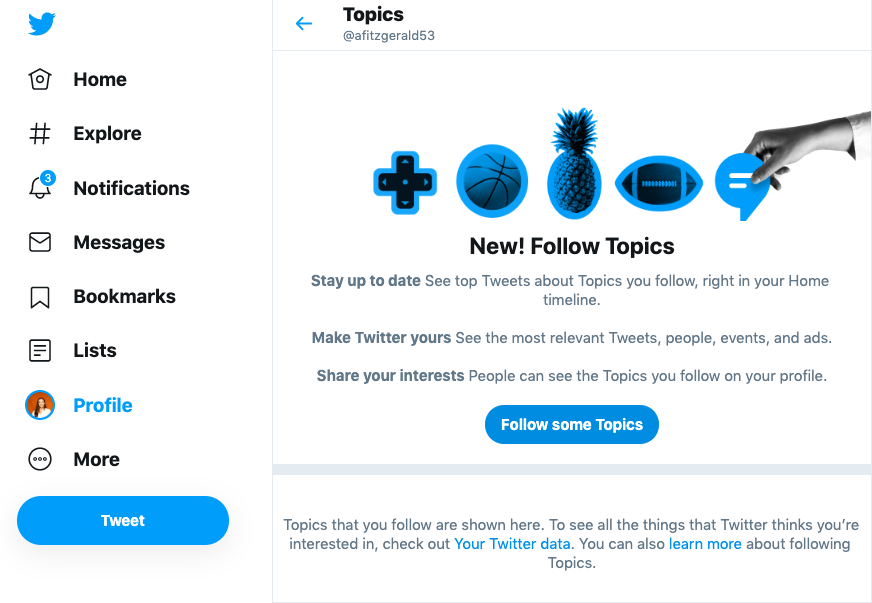The width and height of the screenshot is (872, 603).
Task: Open the Profile menu item
Action: click(103, 406)
